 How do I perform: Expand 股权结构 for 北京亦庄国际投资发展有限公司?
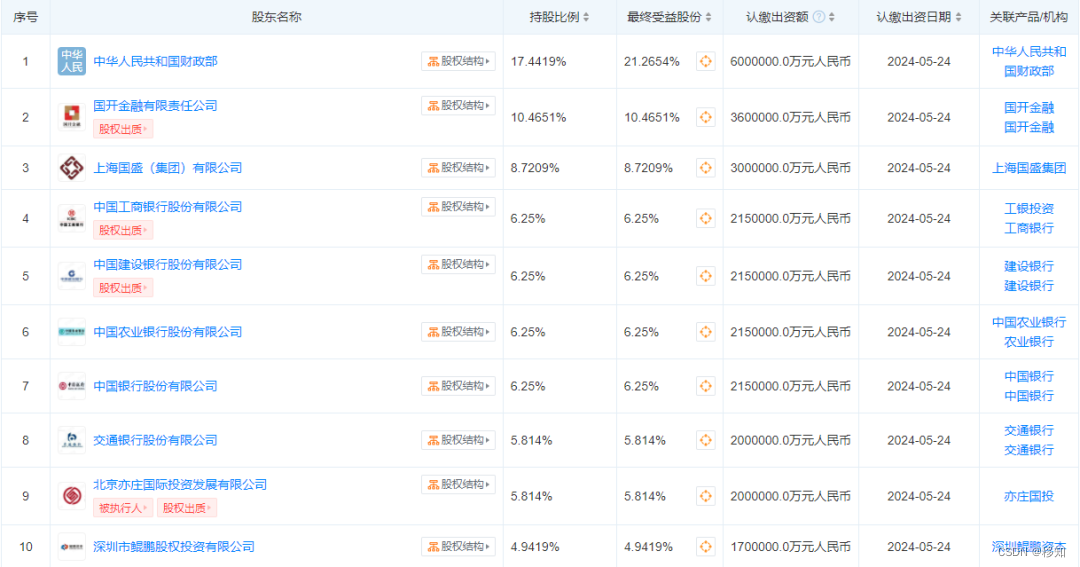pyautogui.click(x=458, y=484)
